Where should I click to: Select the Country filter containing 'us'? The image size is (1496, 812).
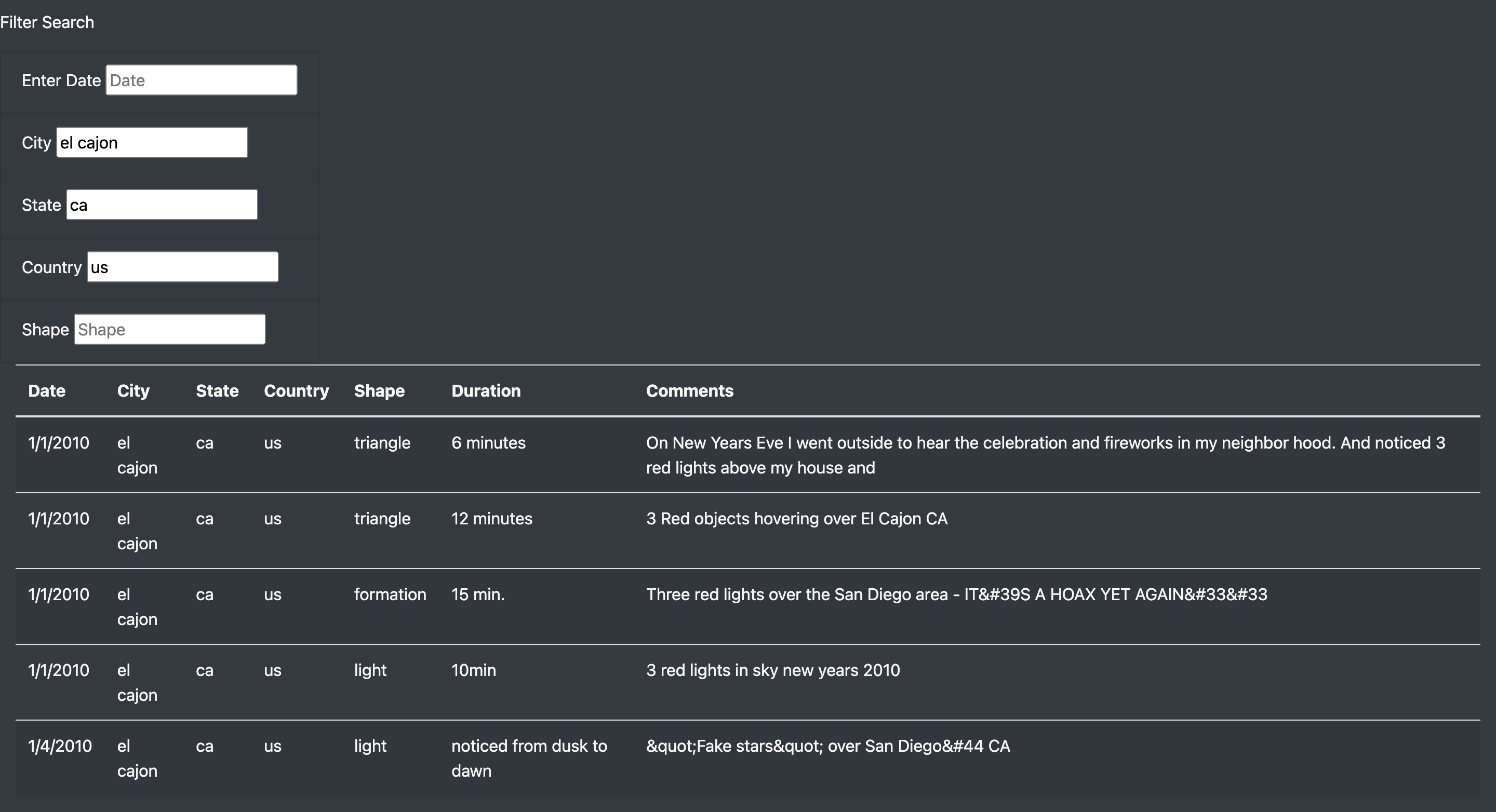click(182, 266)
